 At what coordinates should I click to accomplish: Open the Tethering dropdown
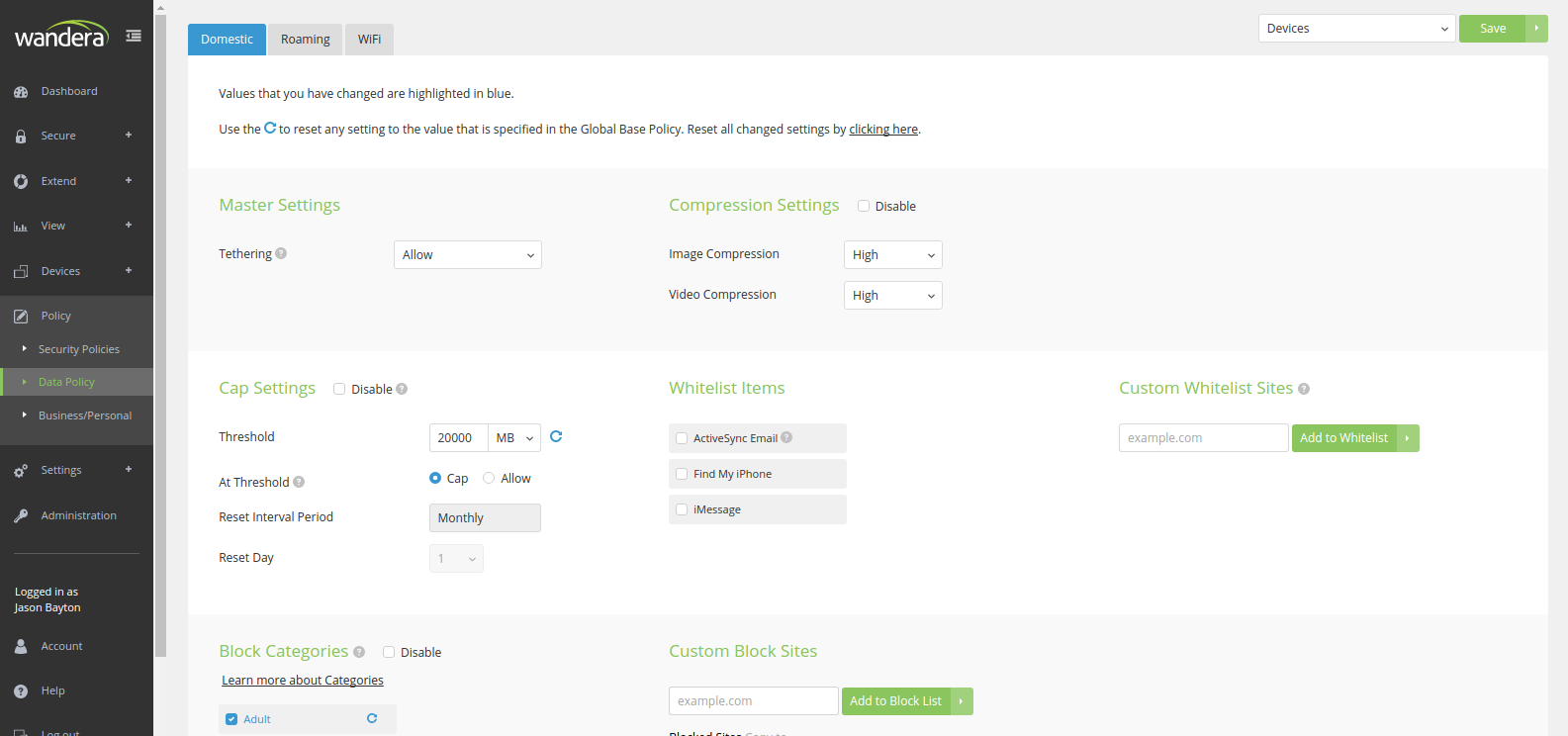(x=467, y=255)
